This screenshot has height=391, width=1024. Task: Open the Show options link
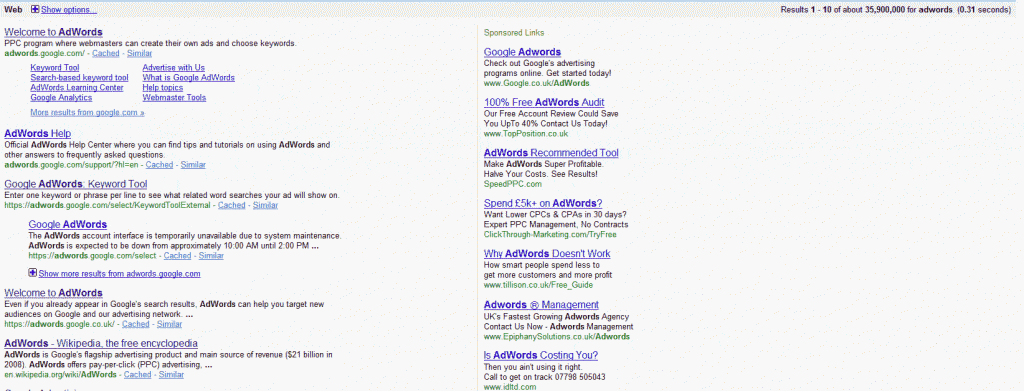(x=69, y=10)
